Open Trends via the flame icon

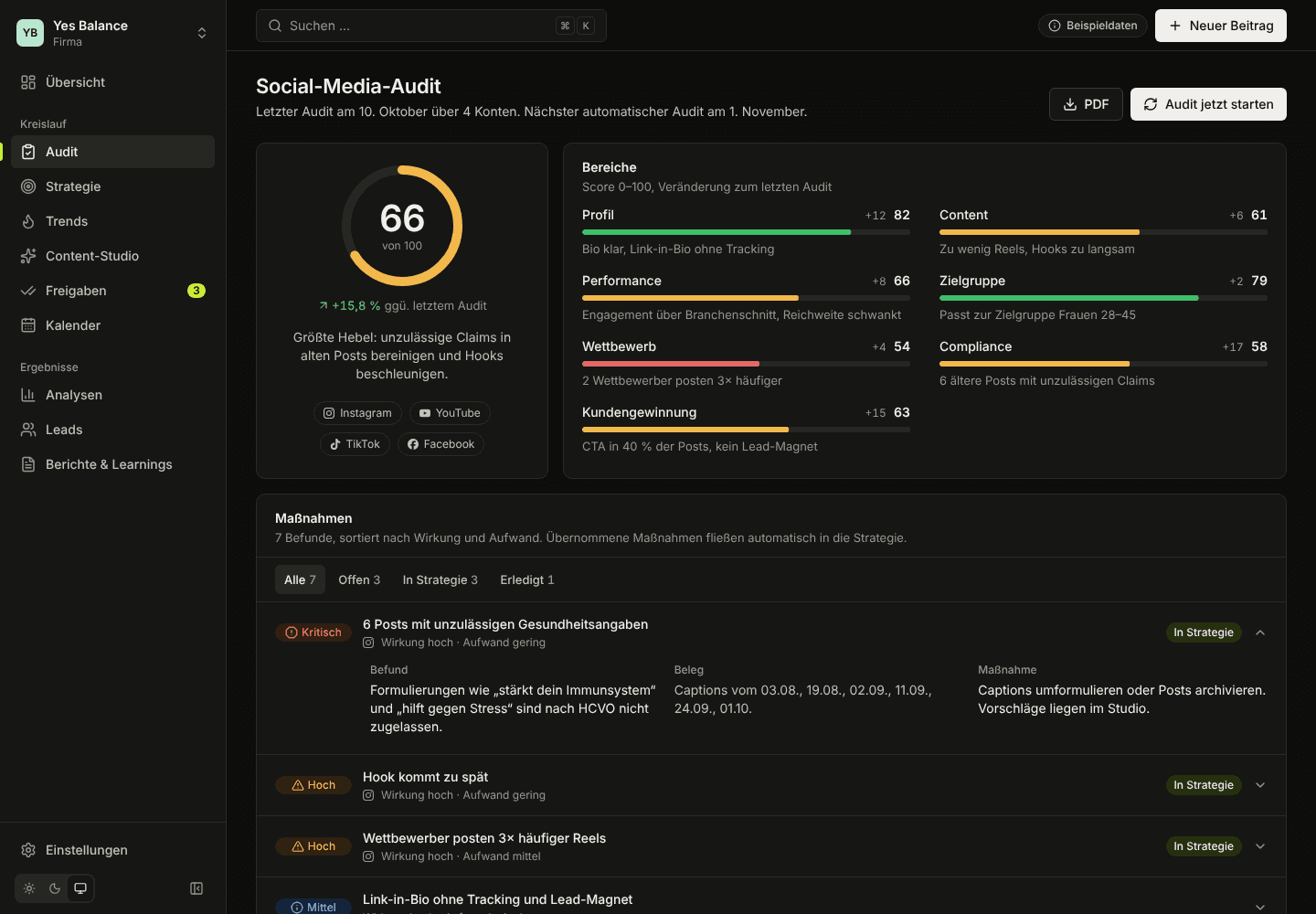click(28, 221)
